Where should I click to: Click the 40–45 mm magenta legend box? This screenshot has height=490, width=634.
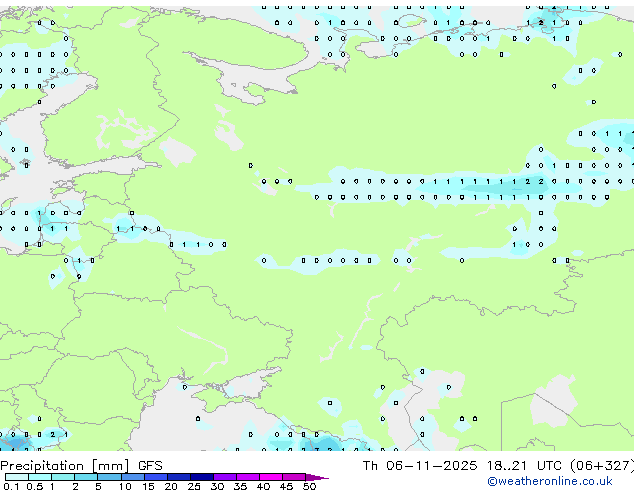click(271, 477)
